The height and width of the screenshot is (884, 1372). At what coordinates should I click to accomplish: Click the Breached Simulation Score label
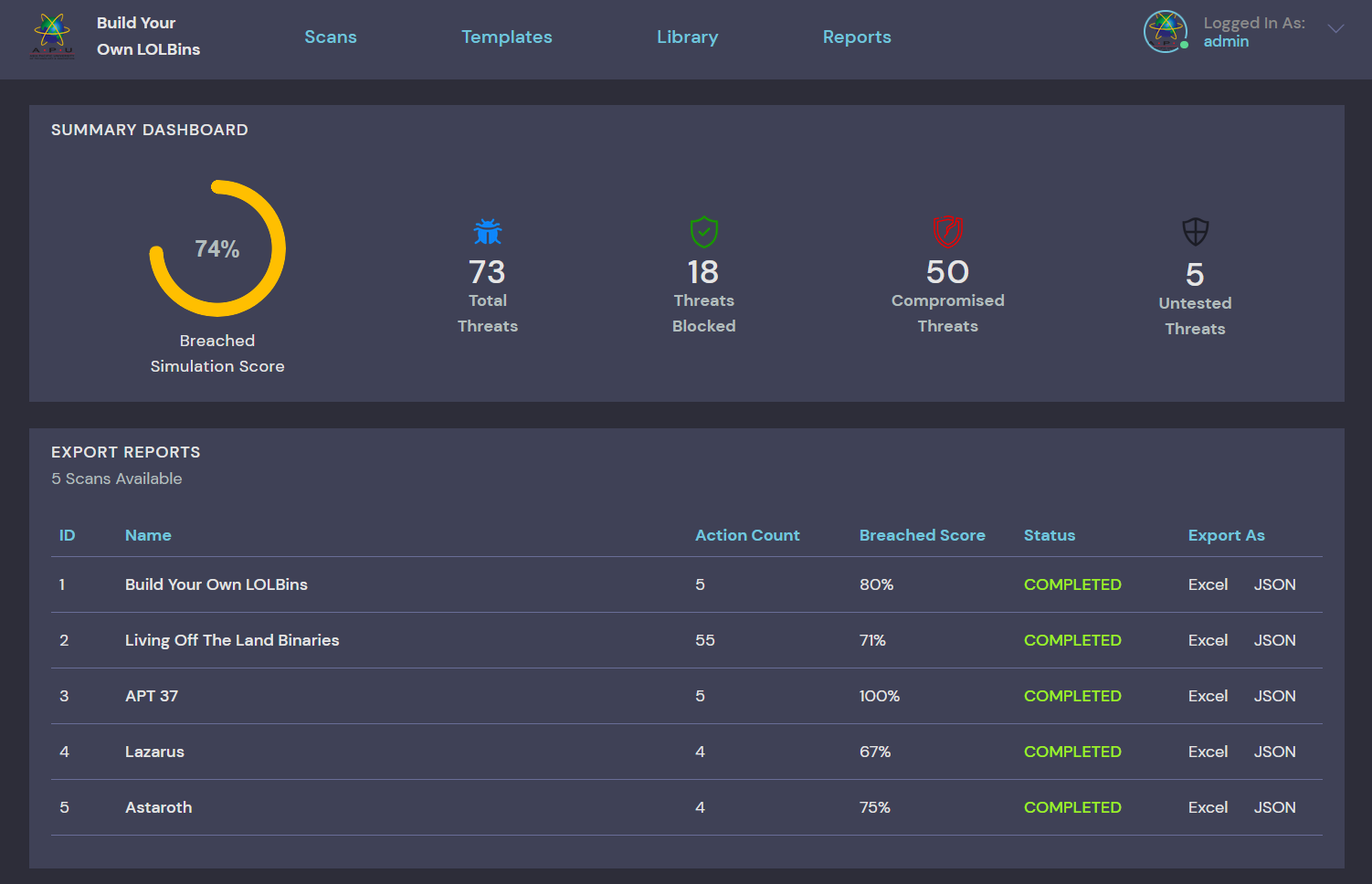(x=217, y=353)
